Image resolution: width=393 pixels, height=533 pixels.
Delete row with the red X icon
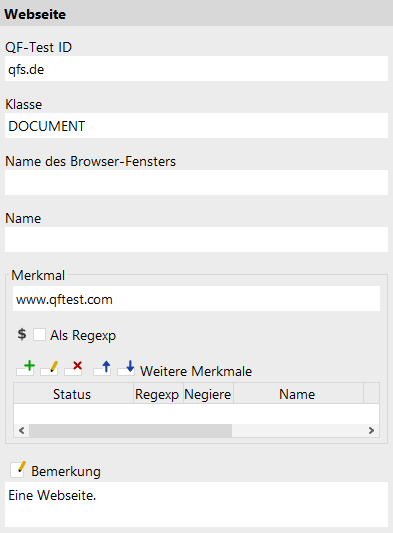pyautogui.click(x=73, y=368)
